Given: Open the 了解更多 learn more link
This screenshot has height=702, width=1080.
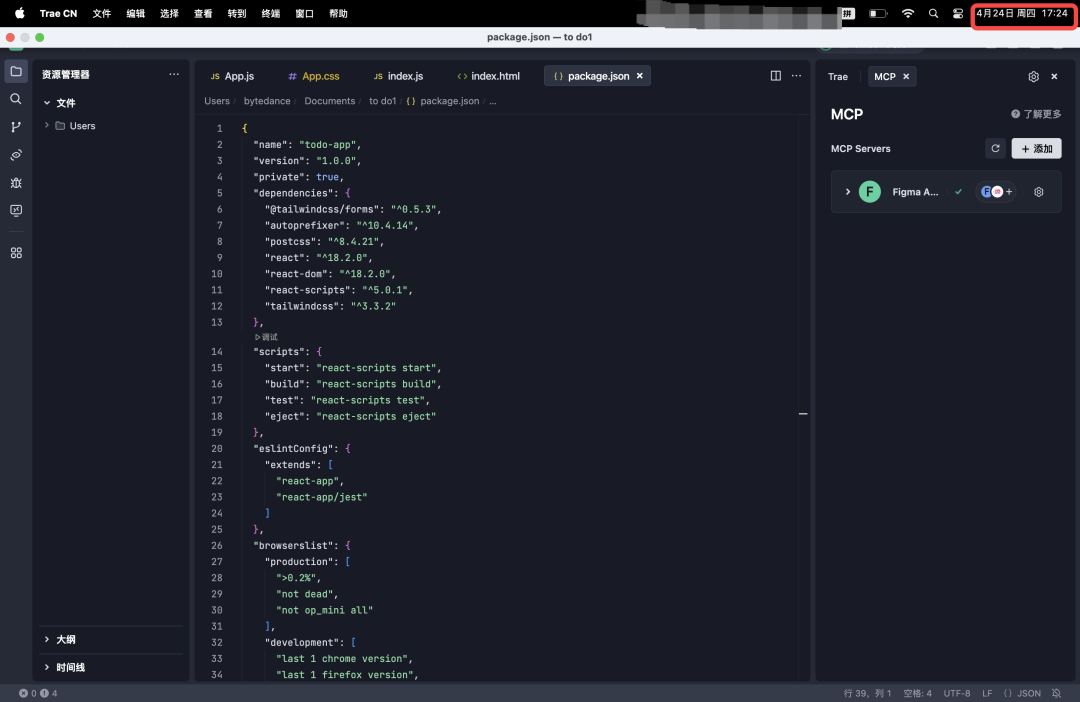Looking at the screenshot, I should coord(1036,114).
